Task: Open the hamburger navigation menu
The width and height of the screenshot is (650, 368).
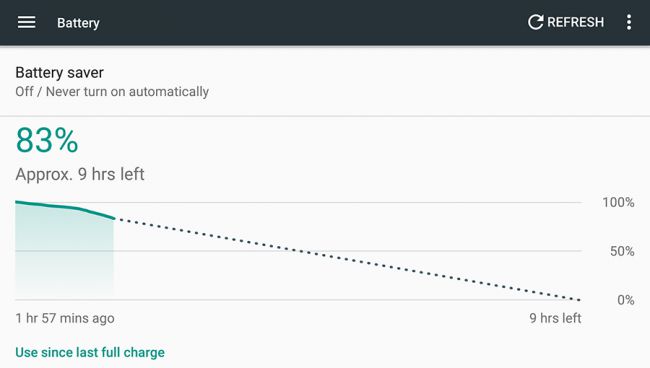Action: 26,22
